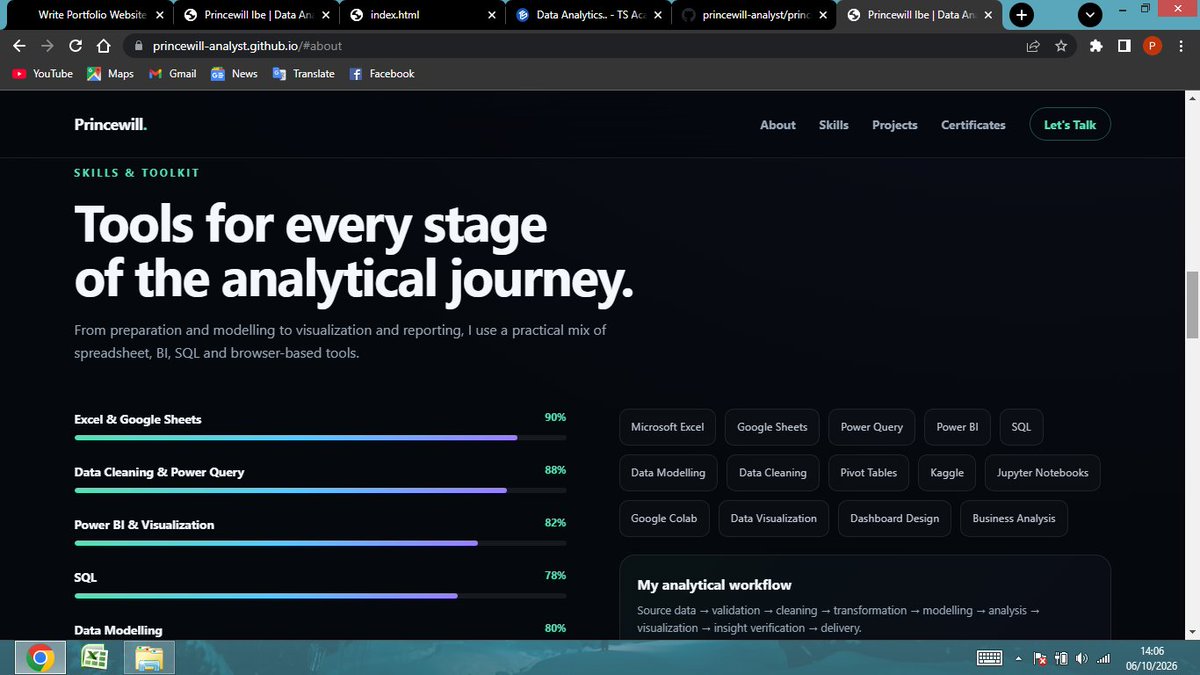Open Chrome's three-dot menu
The height and width of the screenshot is (675, 1200).
[x=1180, y=46]
